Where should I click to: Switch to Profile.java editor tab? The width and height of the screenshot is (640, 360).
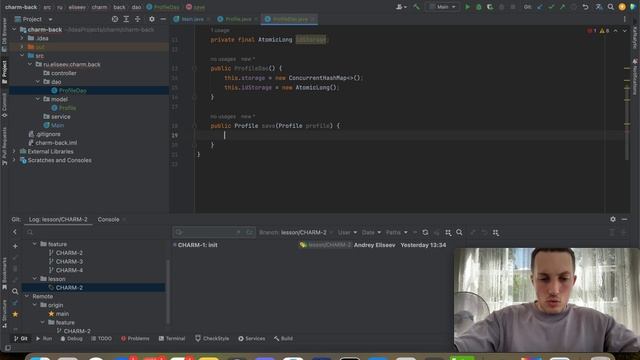coord(238,19)
